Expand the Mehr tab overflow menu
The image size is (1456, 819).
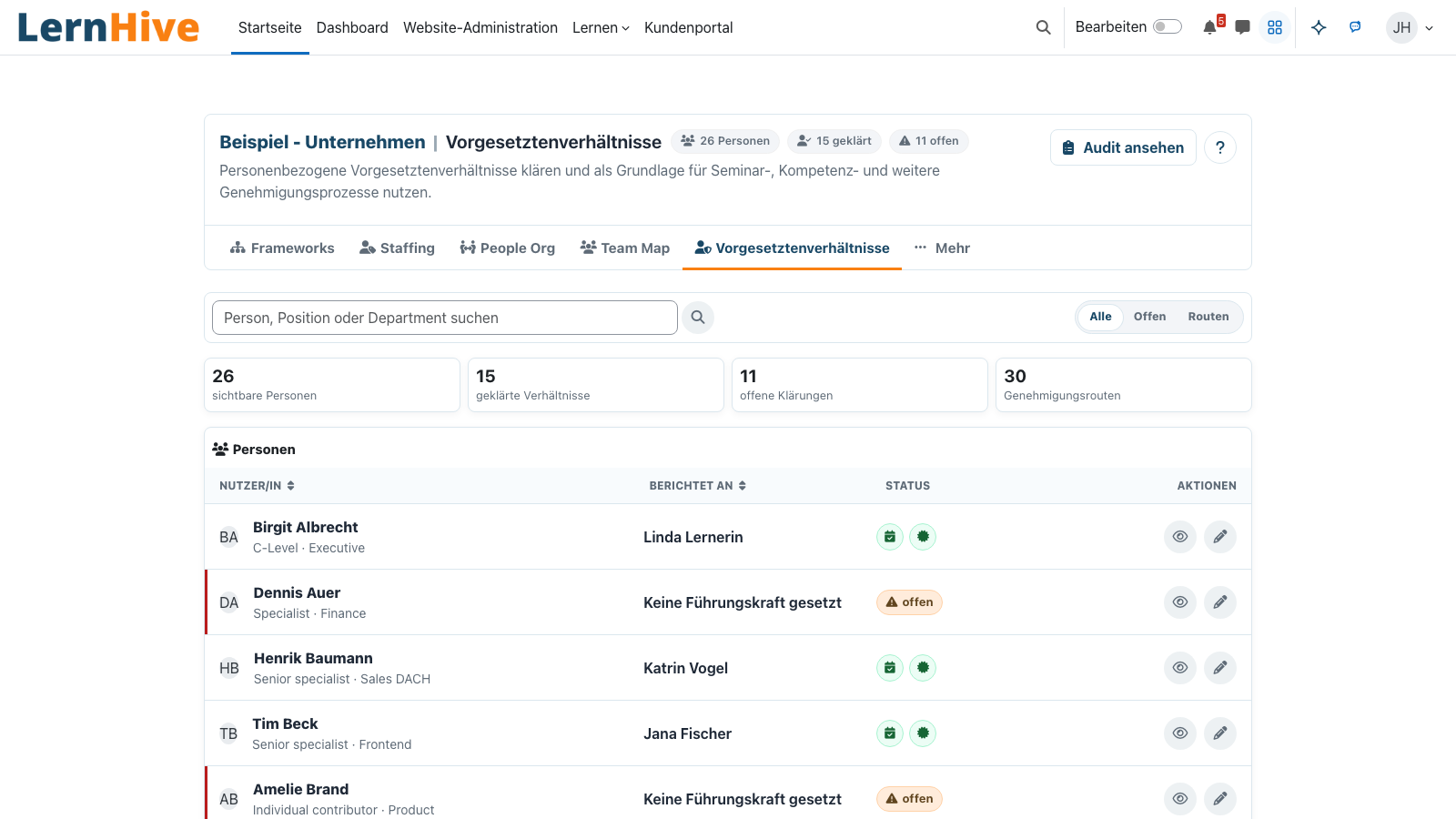coord(942,248)
